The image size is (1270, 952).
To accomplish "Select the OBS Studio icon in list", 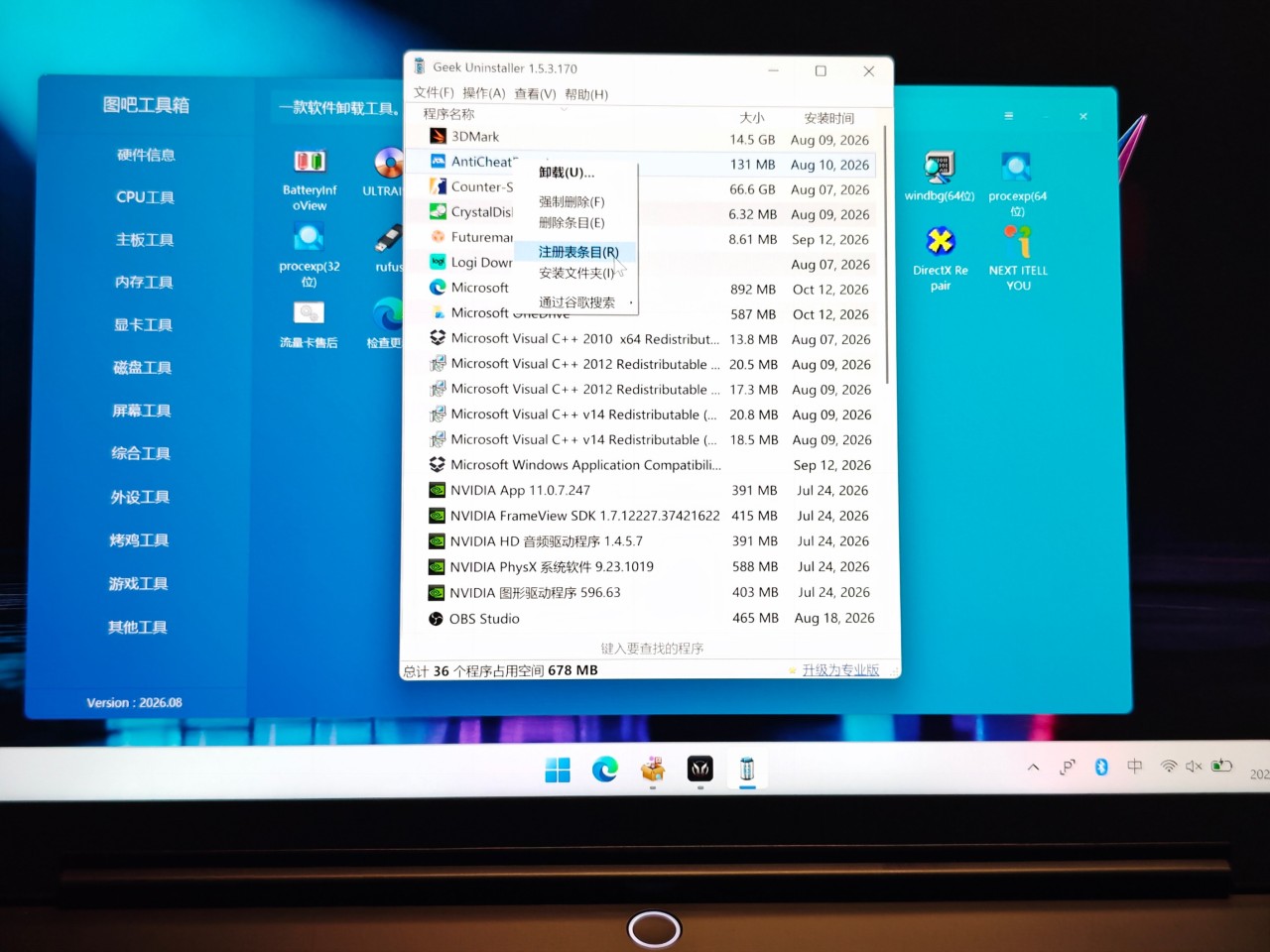I will click(436, 619).
